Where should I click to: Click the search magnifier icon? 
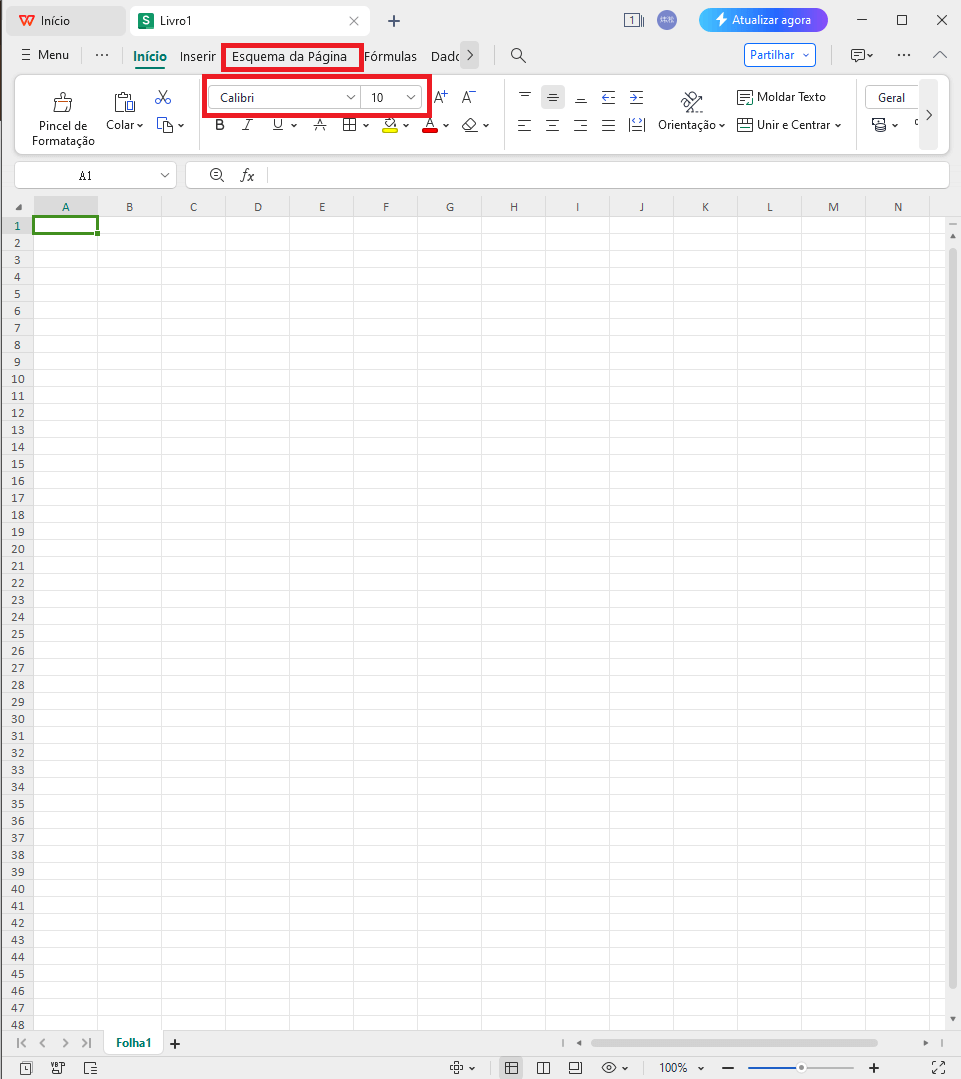click(x=519, y=56)
